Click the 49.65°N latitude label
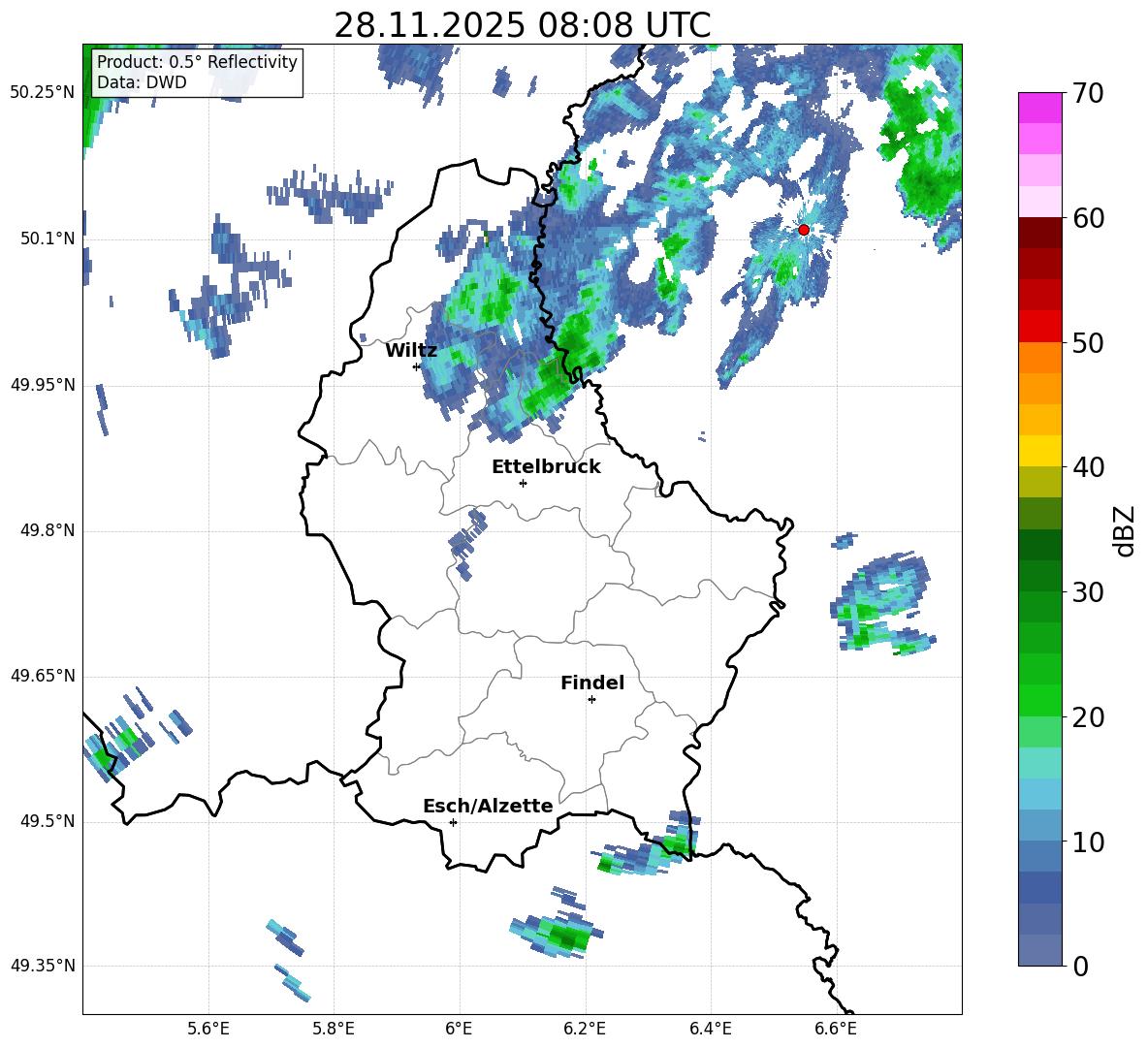The height and width of the screenshot is (1048, 1148). (43, 676)
